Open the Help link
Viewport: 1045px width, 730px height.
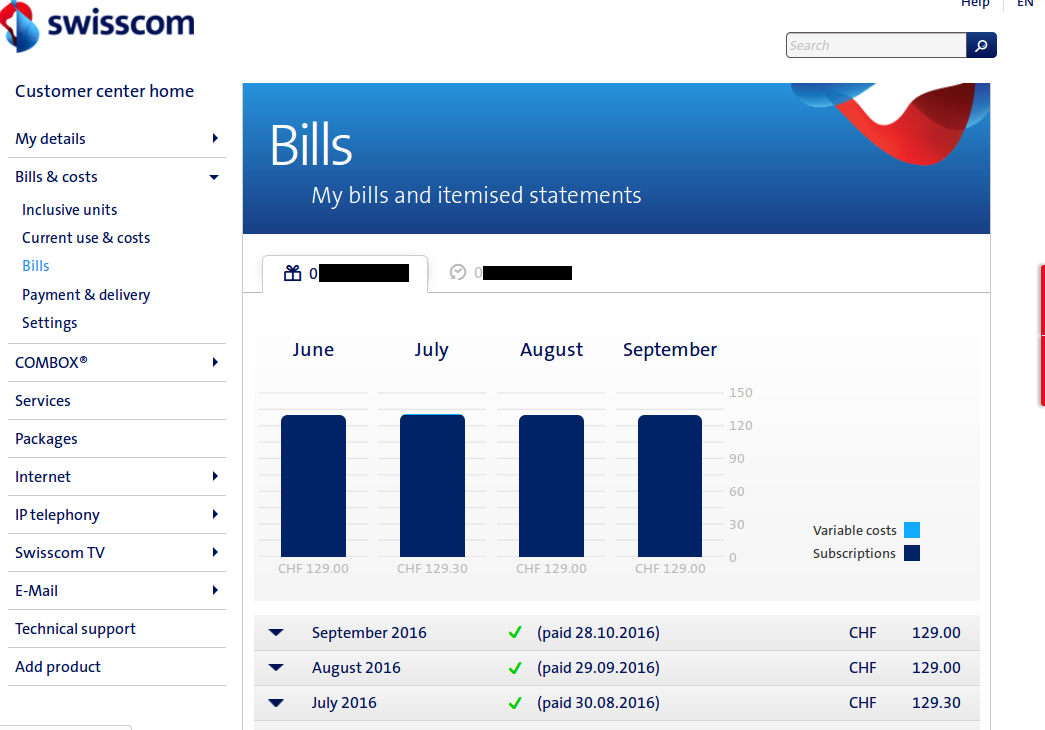pos(975,4)
